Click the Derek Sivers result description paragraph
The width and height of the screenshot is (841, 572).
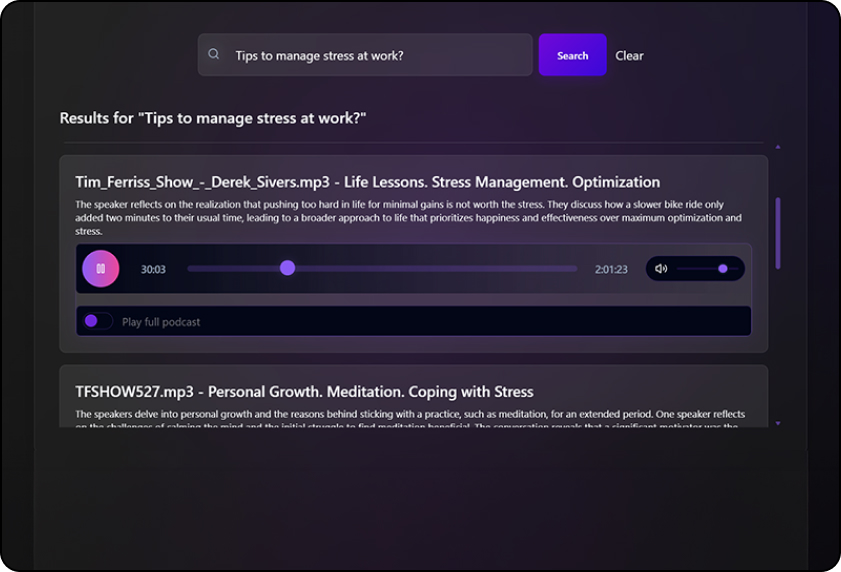pyautogui.click(x=408, y=218)
